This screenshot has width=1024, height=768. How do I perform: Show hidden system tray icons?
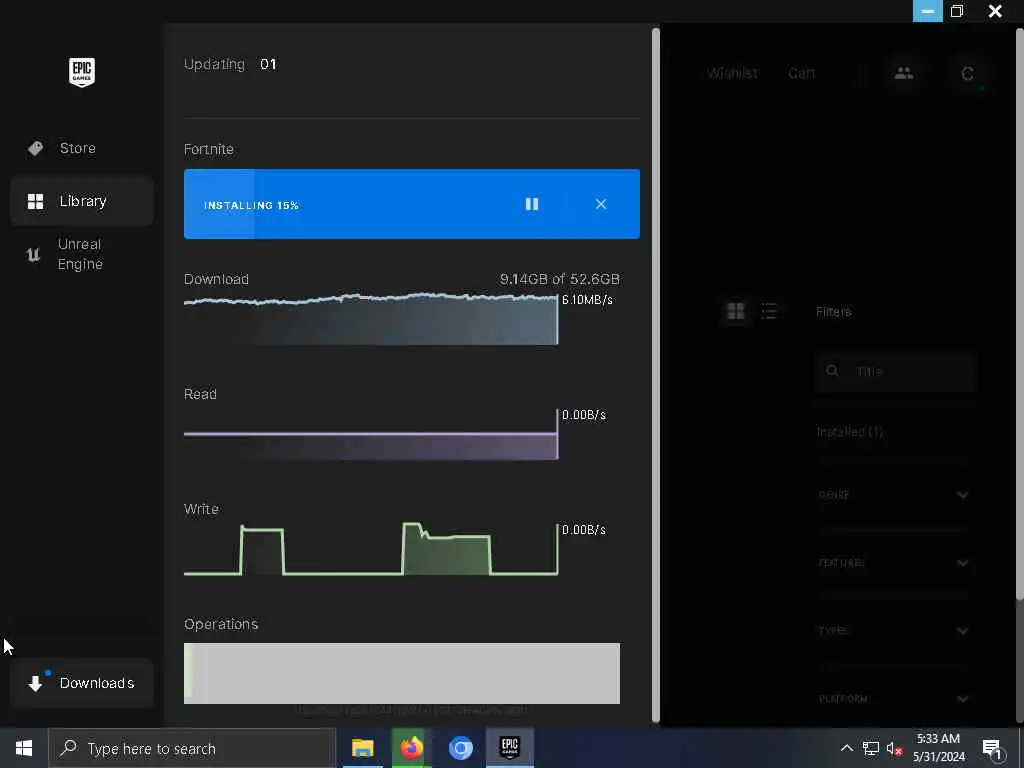846,748
